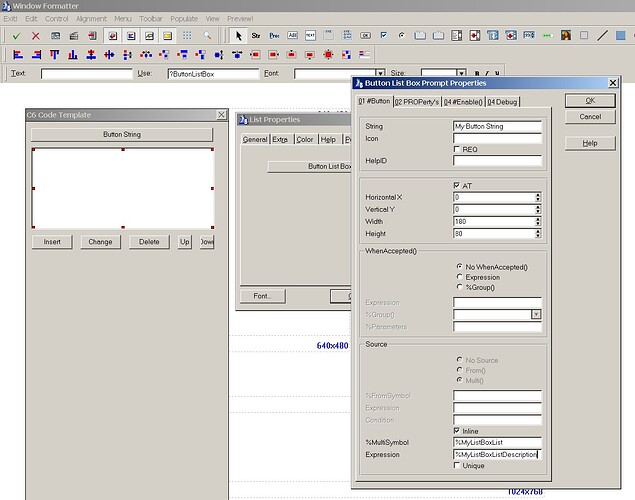635x500 pixels.
Task: Open the Populate menu
Action: click(184, 19)
